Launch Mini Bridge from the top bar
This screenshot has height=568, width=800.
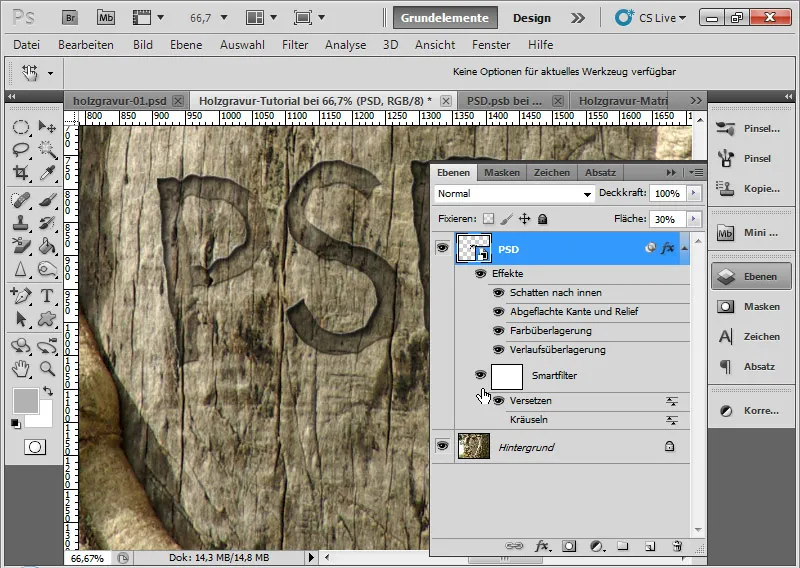click(x=106, y=18)
